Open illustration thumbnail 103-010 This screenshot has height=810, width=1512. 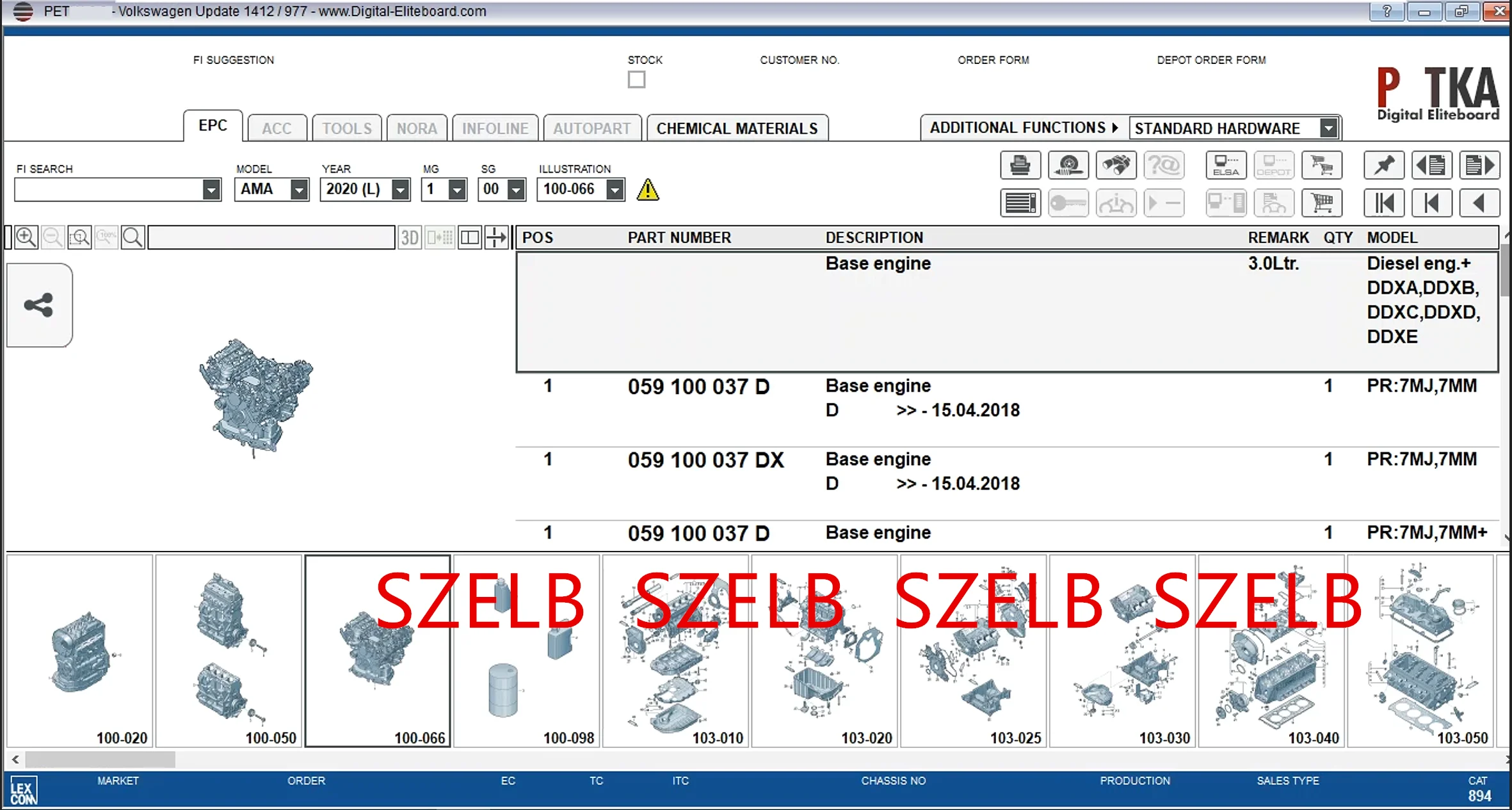(x=675, y=650)
